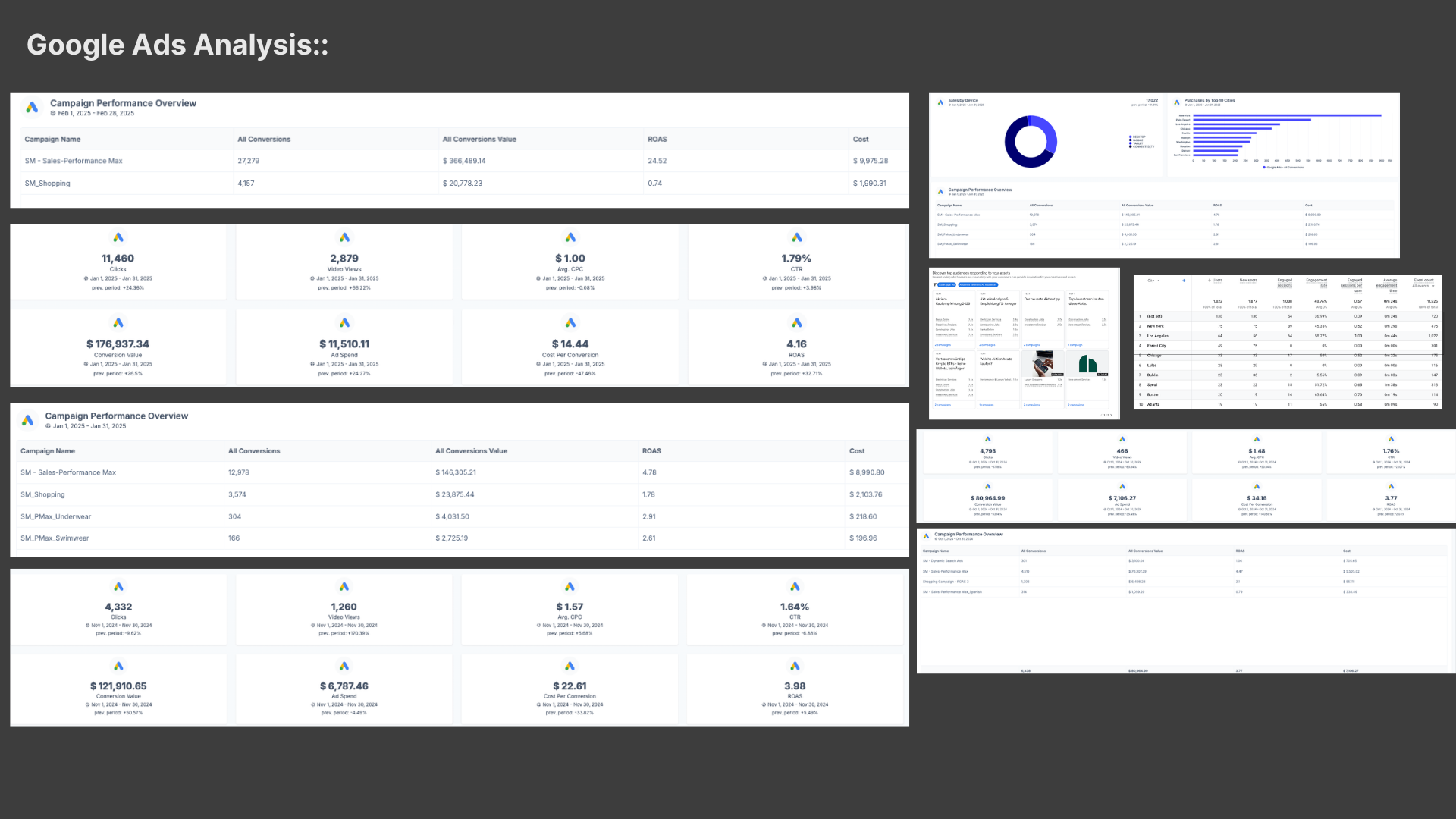The width and height of the screenshot is (1456, 819).
Task: Click the blue plus icon beside City column
Action: pos(1184,281)
